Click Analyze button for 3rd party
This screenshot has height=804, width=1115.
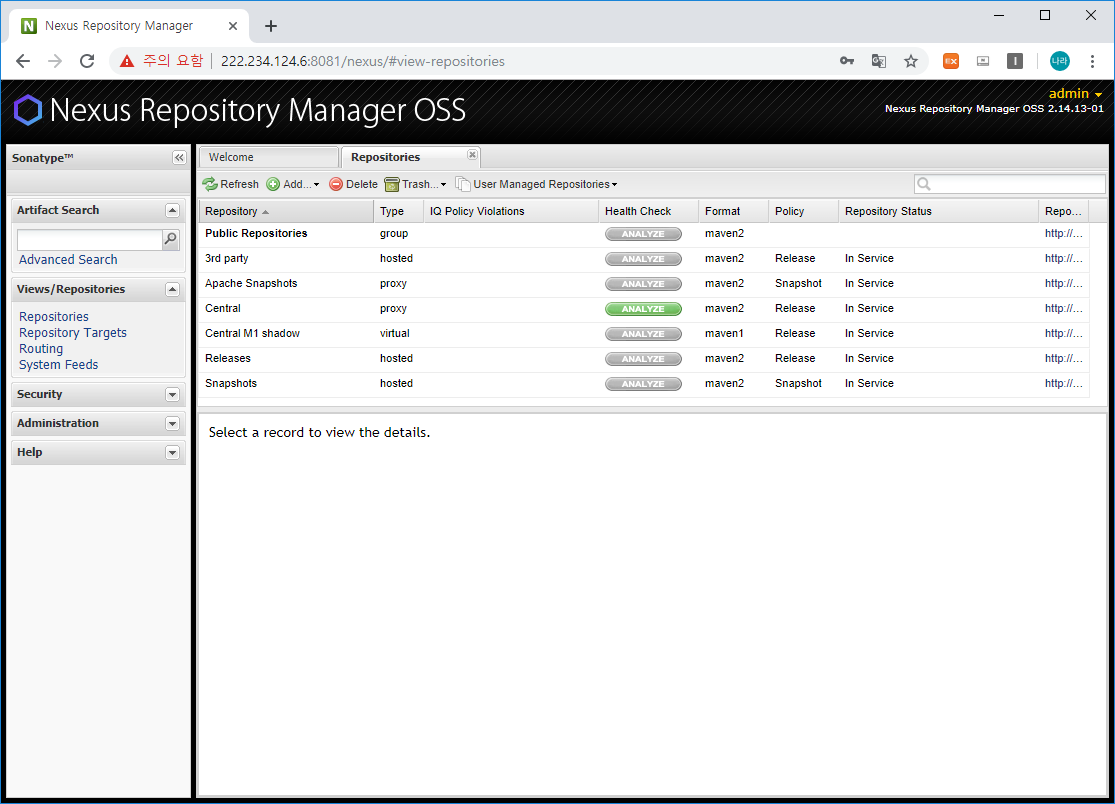click(x=643, y=259)
